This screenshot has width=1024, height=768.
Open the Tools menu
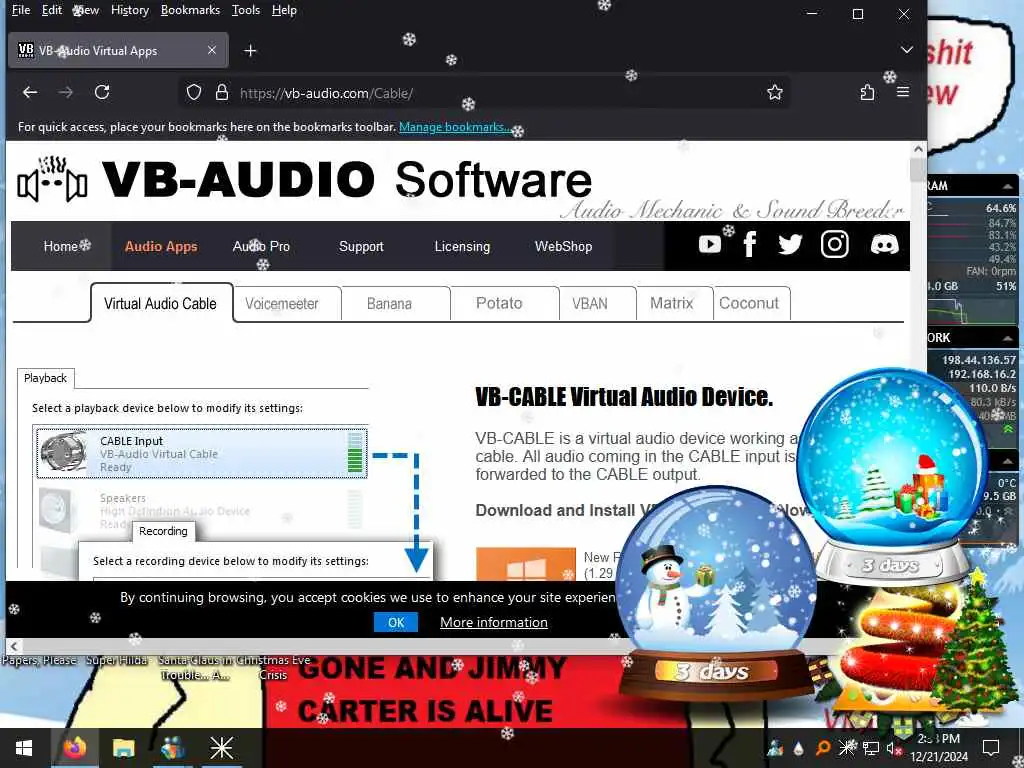[x=246, y=10]
